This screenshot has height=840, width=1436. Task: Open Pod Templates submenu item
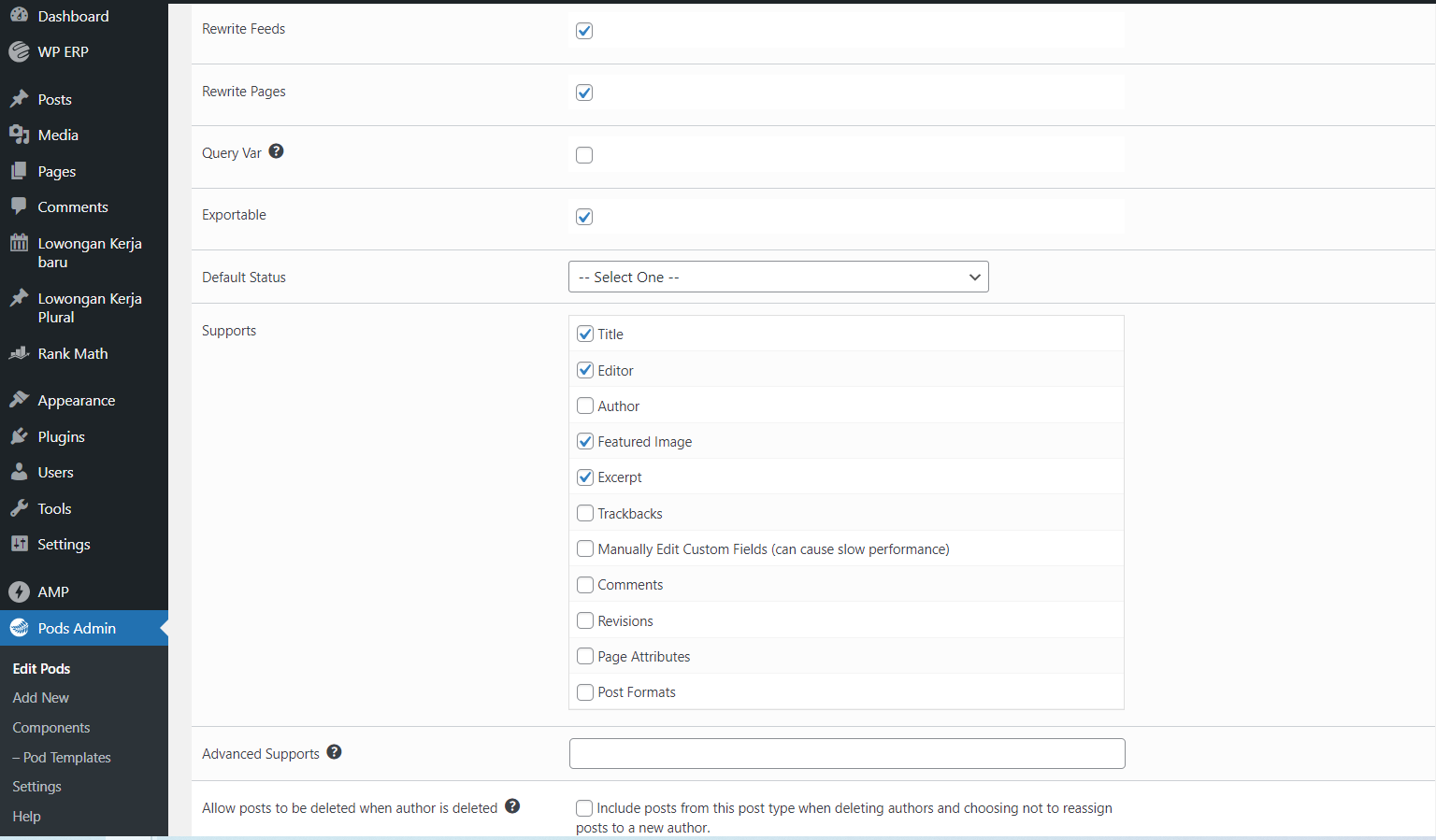coord(62,758)
